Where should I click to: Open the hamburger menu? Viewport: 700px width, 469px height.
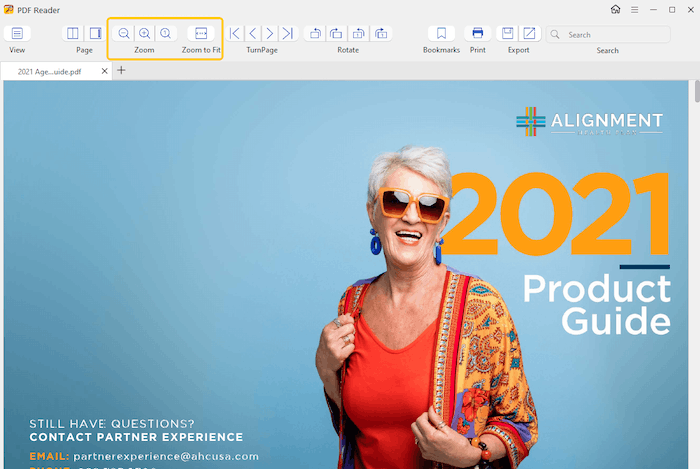coord(634,9)
